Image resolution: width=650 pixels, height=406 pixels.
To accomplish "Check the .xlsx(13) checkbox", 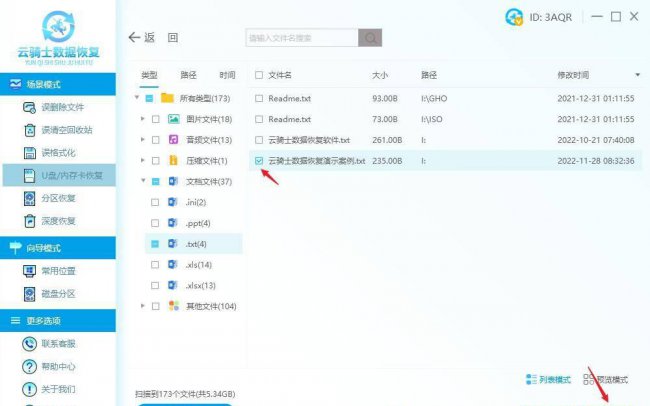I will pyautogui.click(x=155, y=285).
